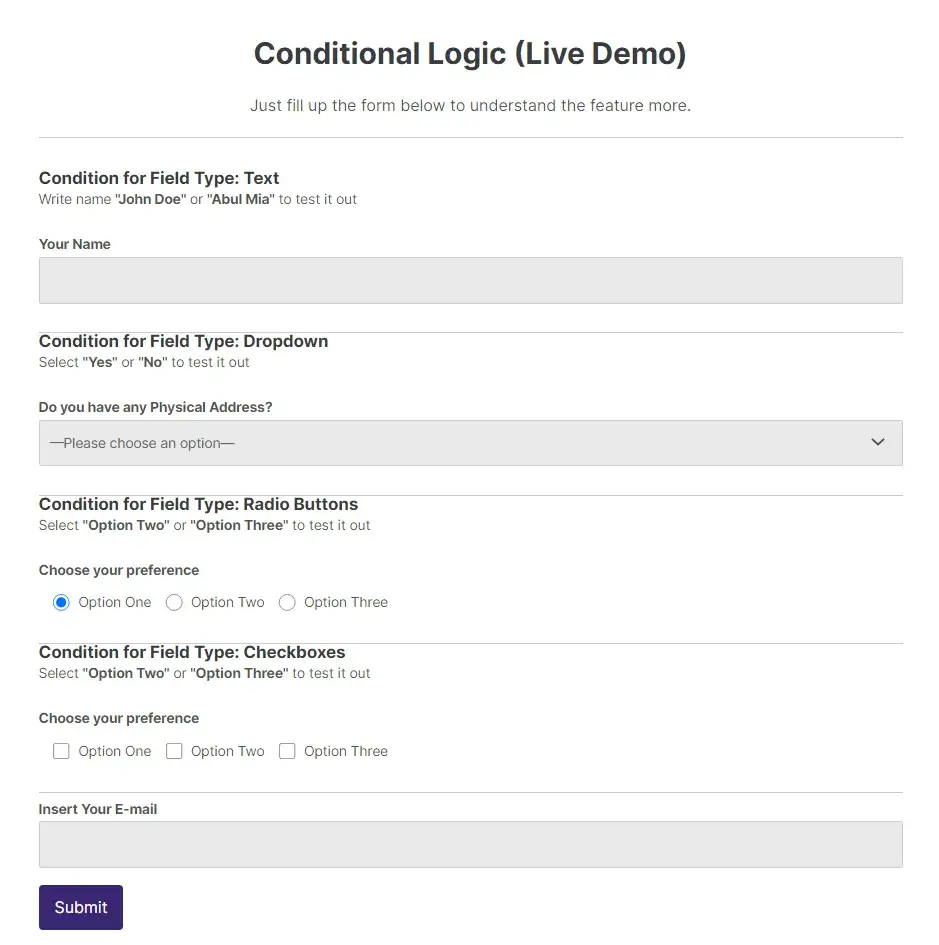
Task: Click the "Condition for Field Type: Text" heading
Action: click(x=158, y=177)
